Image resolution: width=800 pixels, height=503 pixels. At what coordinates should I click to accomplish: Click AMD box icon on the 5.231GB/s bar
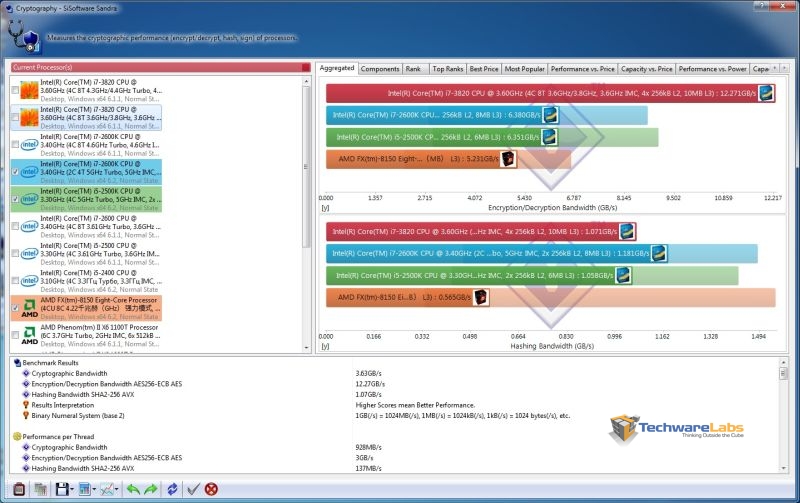(508, 159)
